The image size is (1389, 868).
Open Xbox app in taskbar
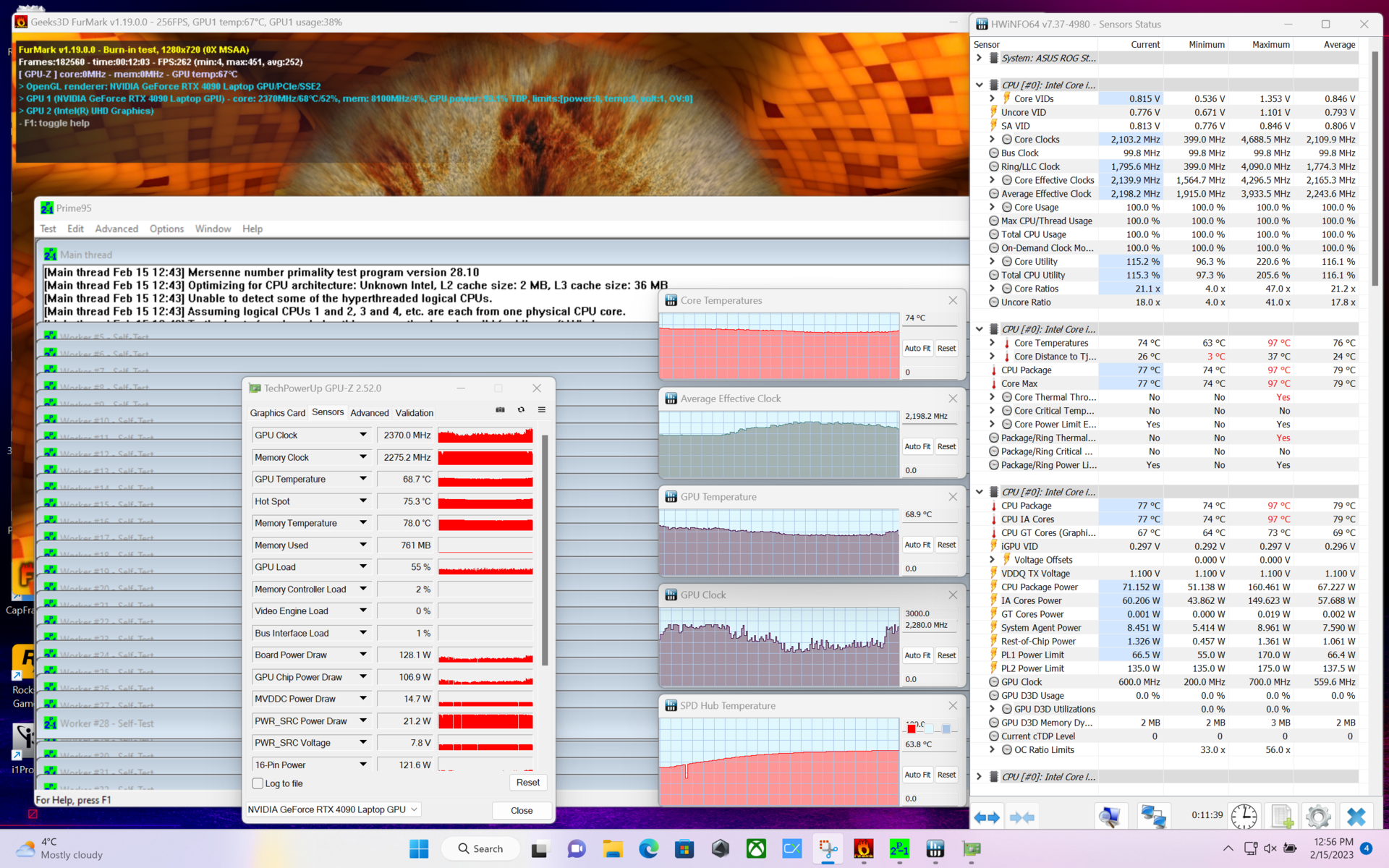756,849
